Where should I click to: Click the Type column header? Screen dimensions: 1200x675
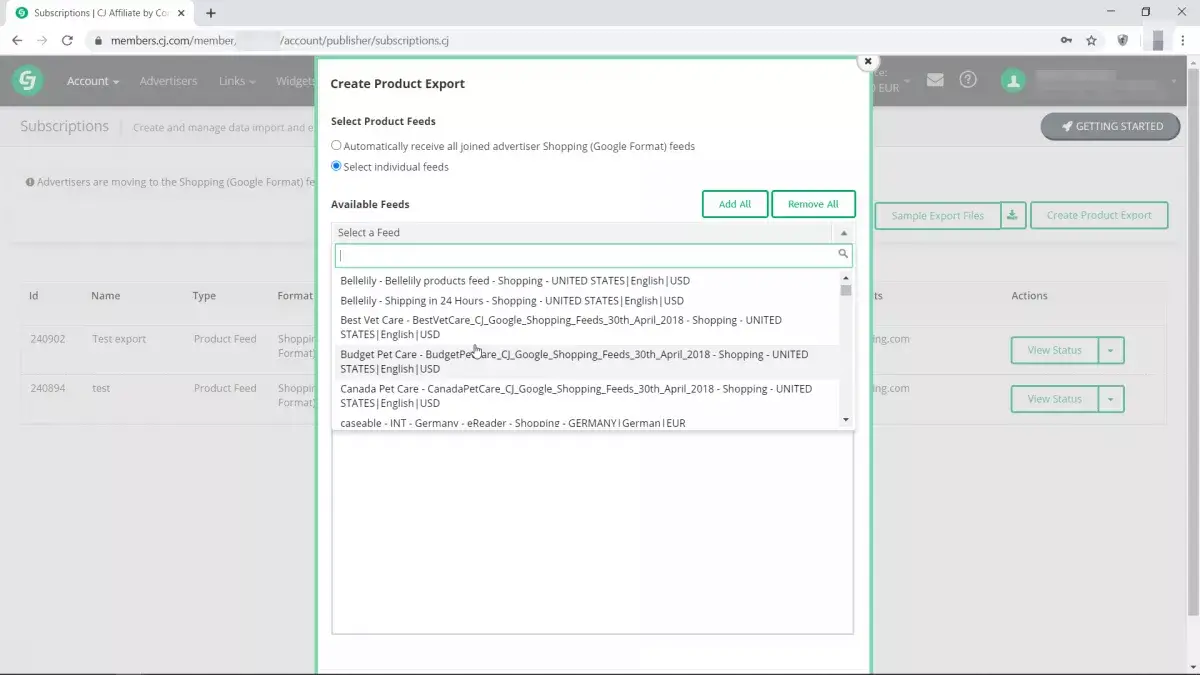(x=204, y=296)
